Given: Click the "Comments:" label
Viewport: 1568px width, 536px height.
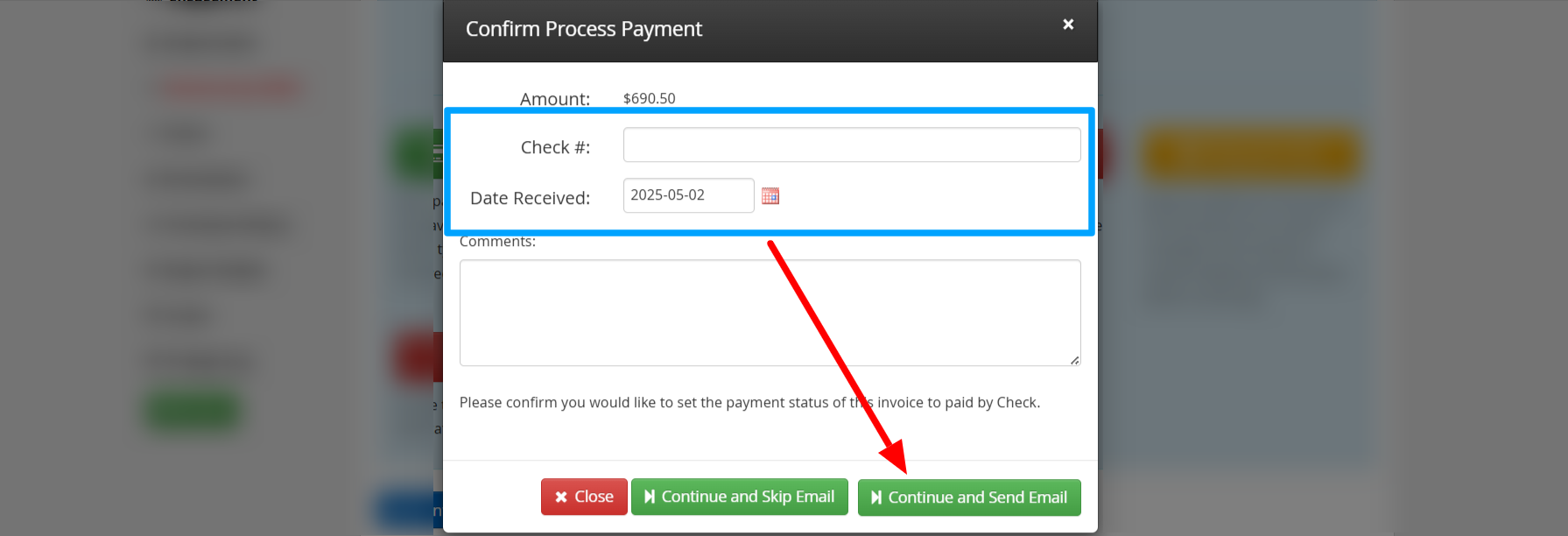Looking at the screenshot, I should point(497,242).
